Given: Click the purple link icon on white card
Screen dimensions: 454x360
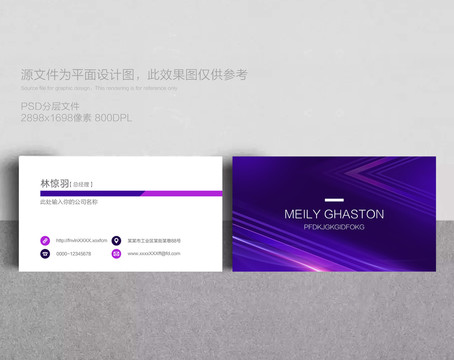Looking at the screenshot, I should pyautogui.click(x=45, y=240).
